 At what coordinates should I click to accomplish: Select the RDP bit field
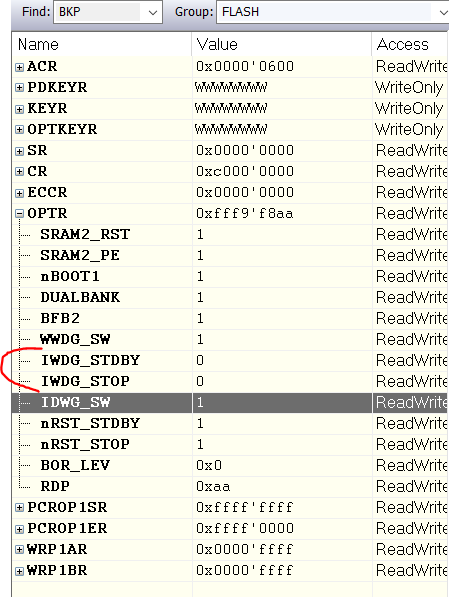55,486
